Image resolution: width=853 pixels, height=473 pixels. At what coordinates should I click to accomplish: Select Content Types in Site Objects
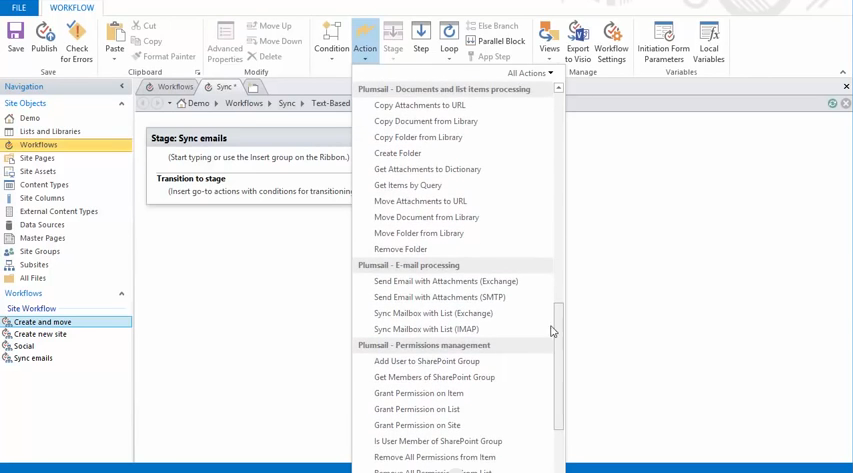[44, 185]
